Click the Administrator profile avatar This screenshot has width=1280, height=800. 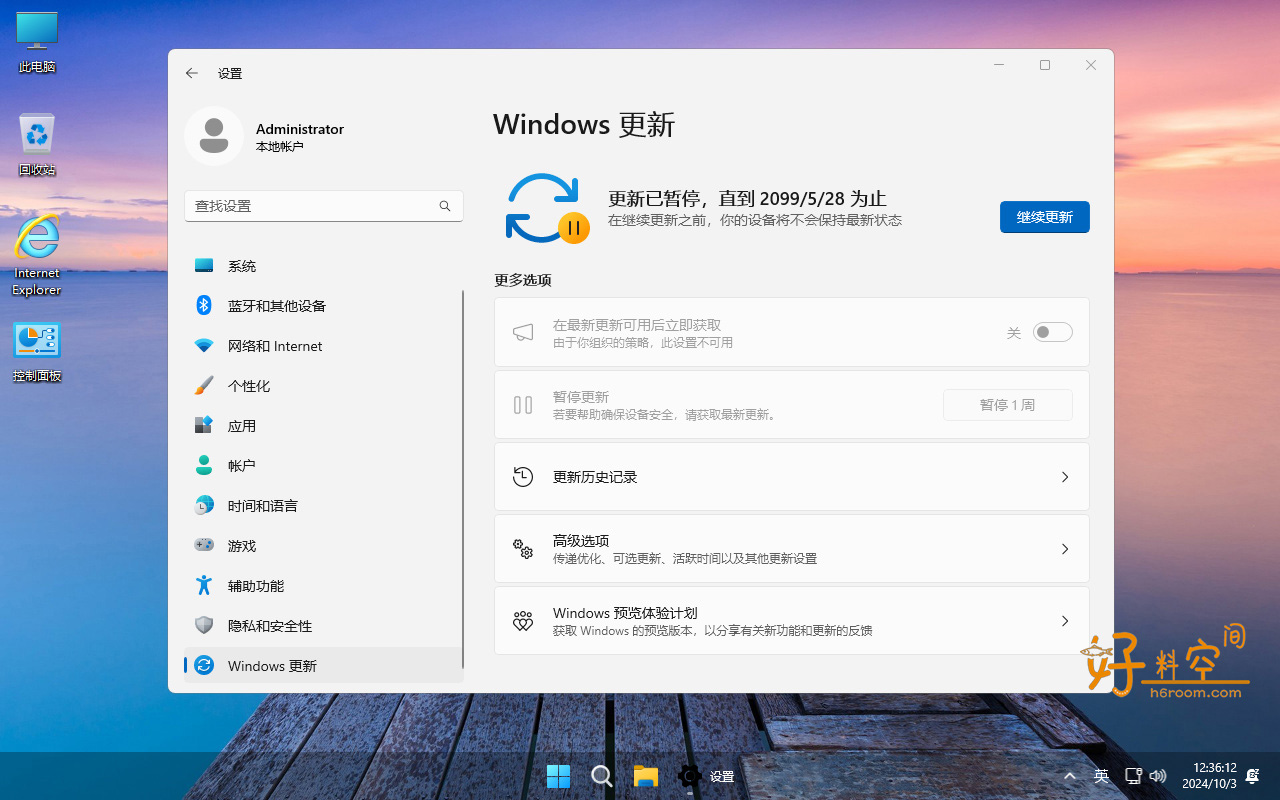(214, 136)
